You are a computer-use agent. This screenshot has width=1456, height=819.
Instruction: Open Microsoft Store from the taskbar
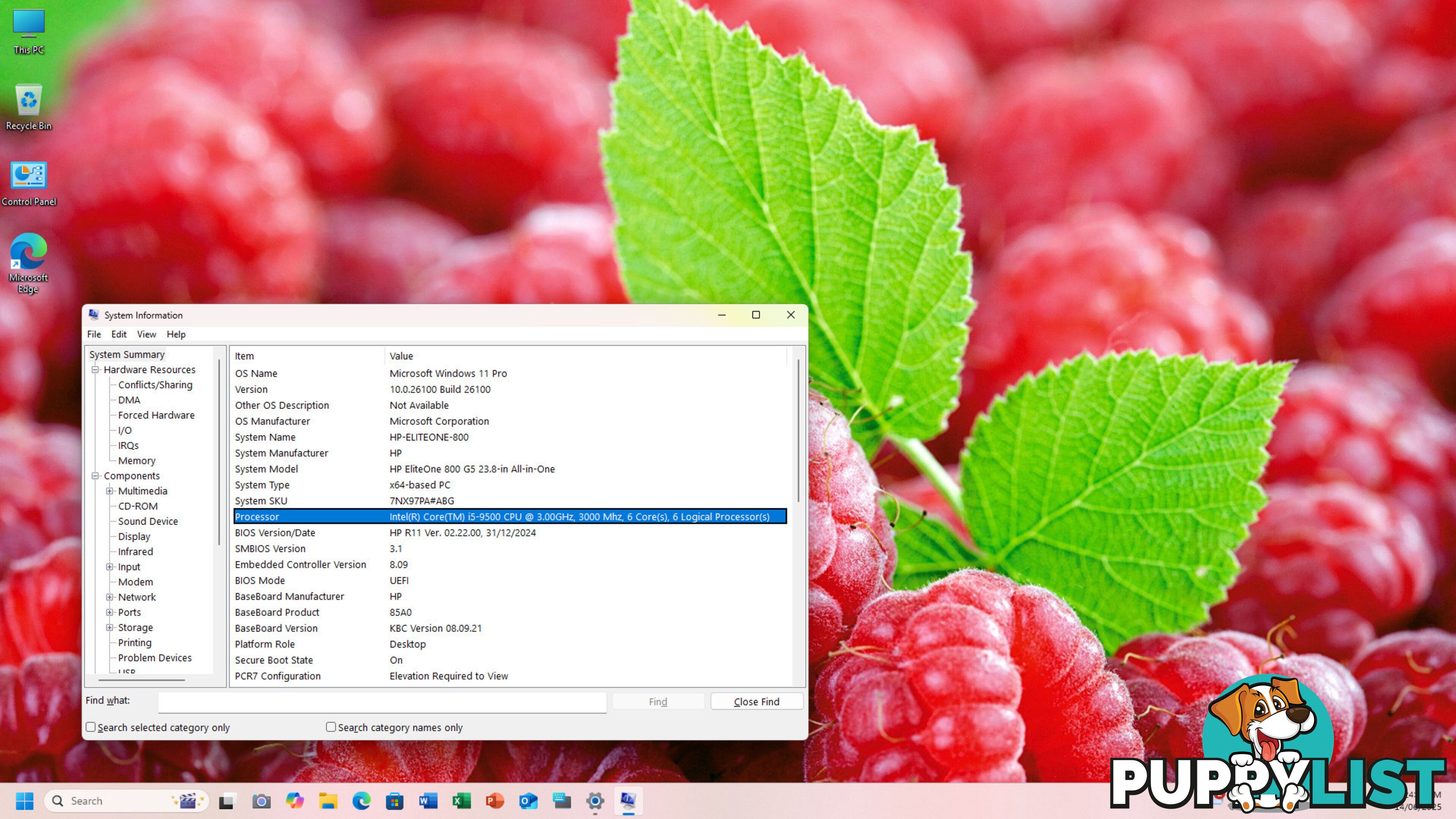click(394, 801)
